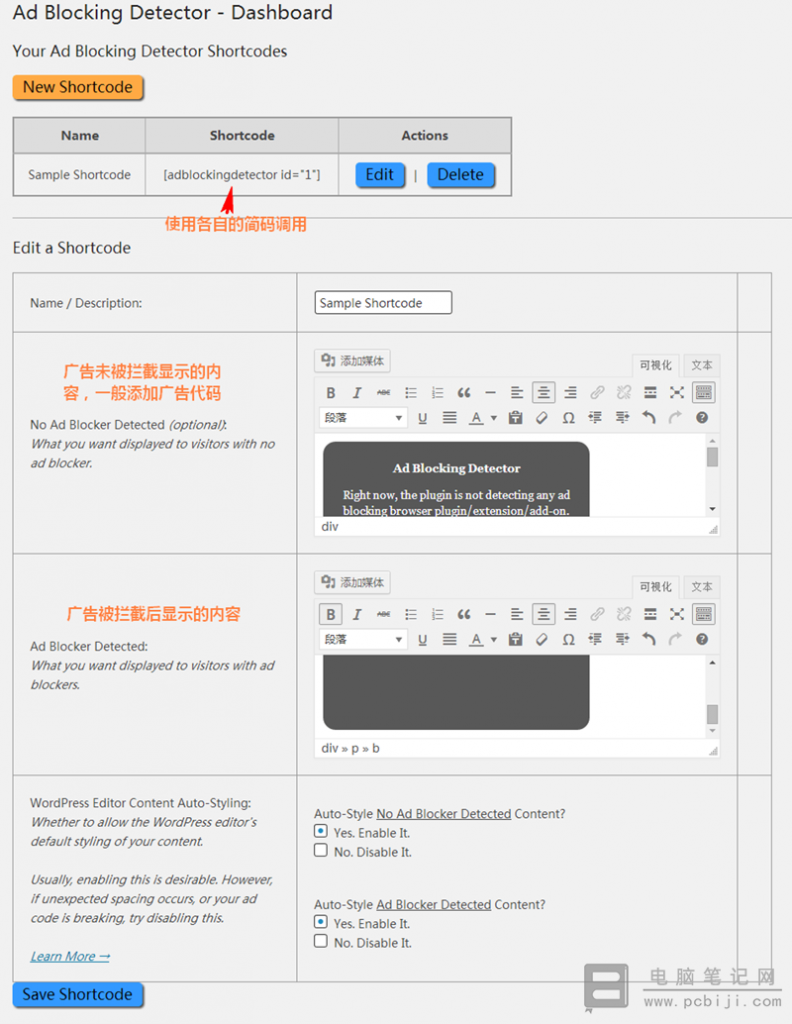This screenshot has width=792, height=1024.
Task: Open 段落 format dropdown in Ad Blocker Detected editor
Action: [363, 639]
